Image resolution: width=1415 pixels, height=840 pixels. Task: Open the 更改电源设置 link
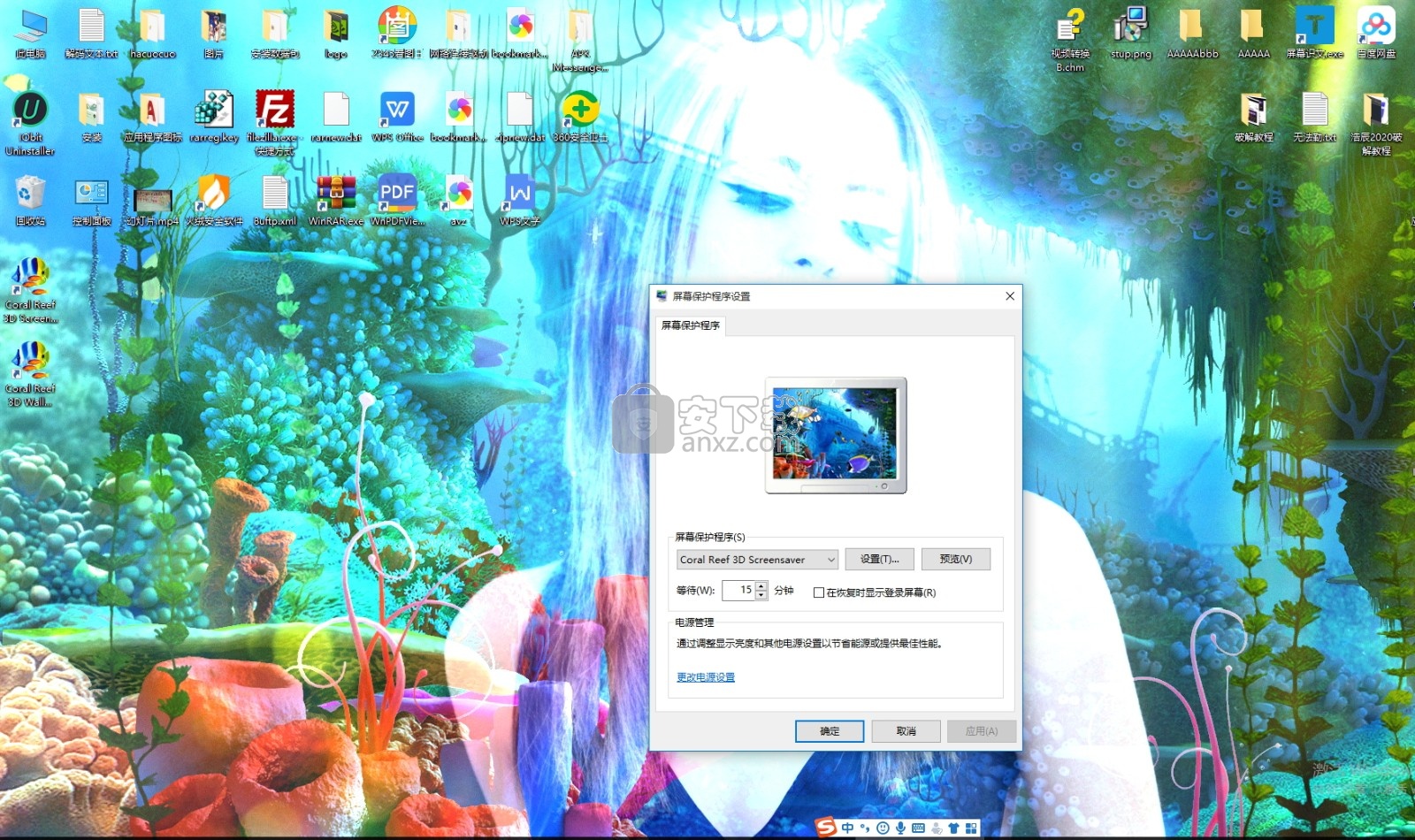[706, 677]
